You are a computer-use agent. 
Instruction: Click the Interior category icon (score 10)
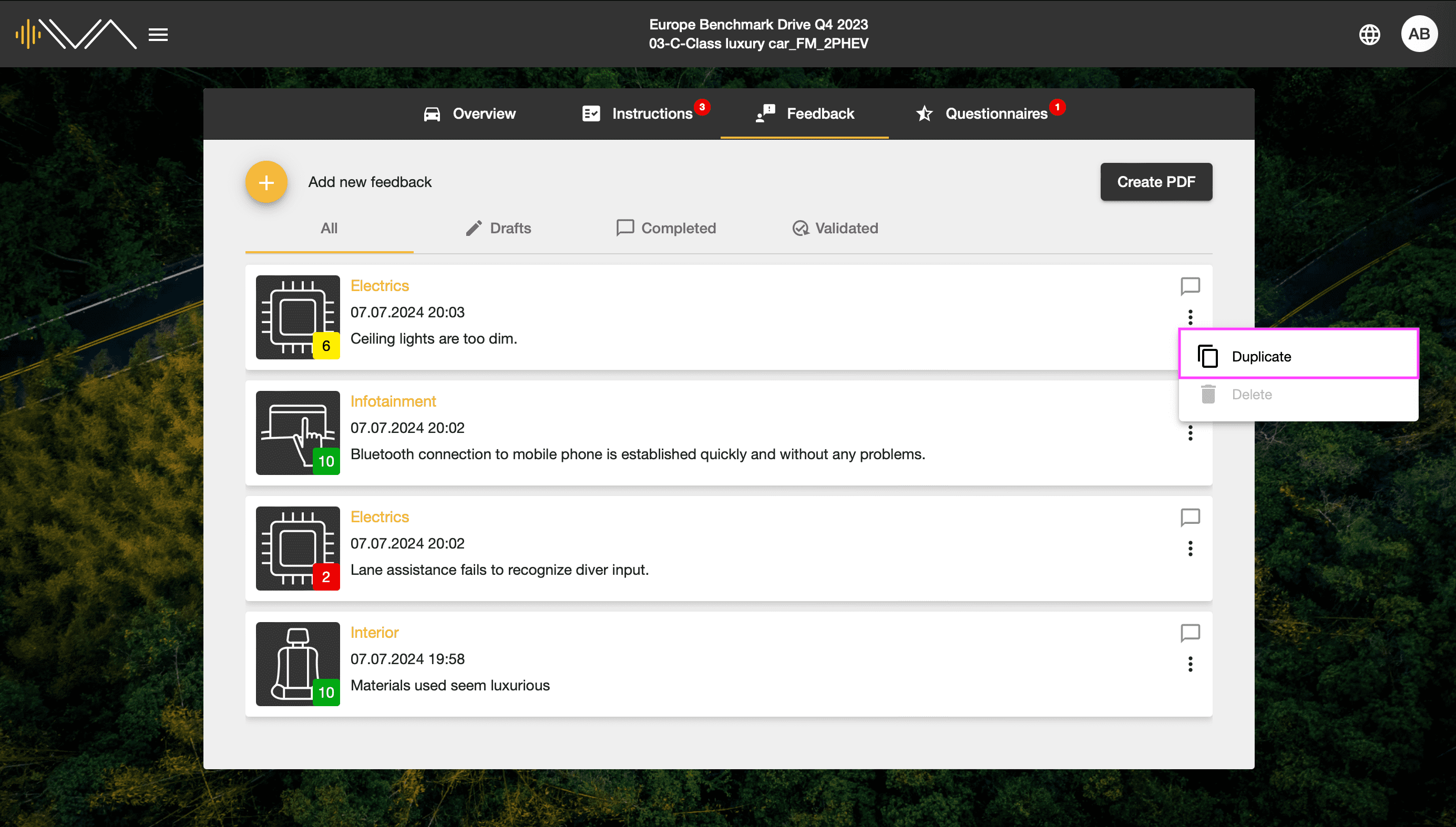297,663
